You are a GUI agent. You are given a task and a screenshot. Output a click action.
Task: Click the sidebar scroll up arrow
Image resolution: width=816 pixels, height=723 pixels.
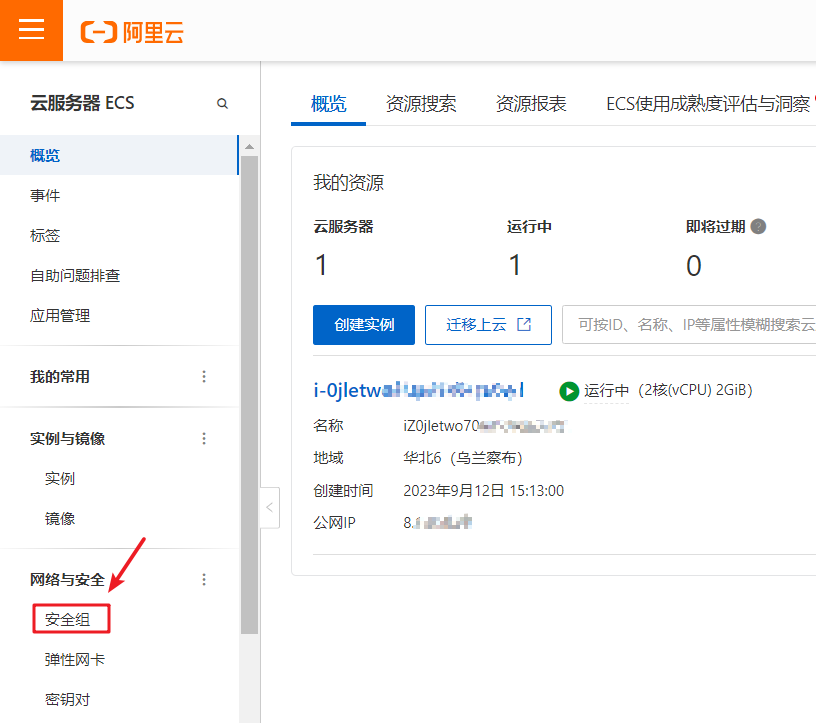click(x=250, y=147)
